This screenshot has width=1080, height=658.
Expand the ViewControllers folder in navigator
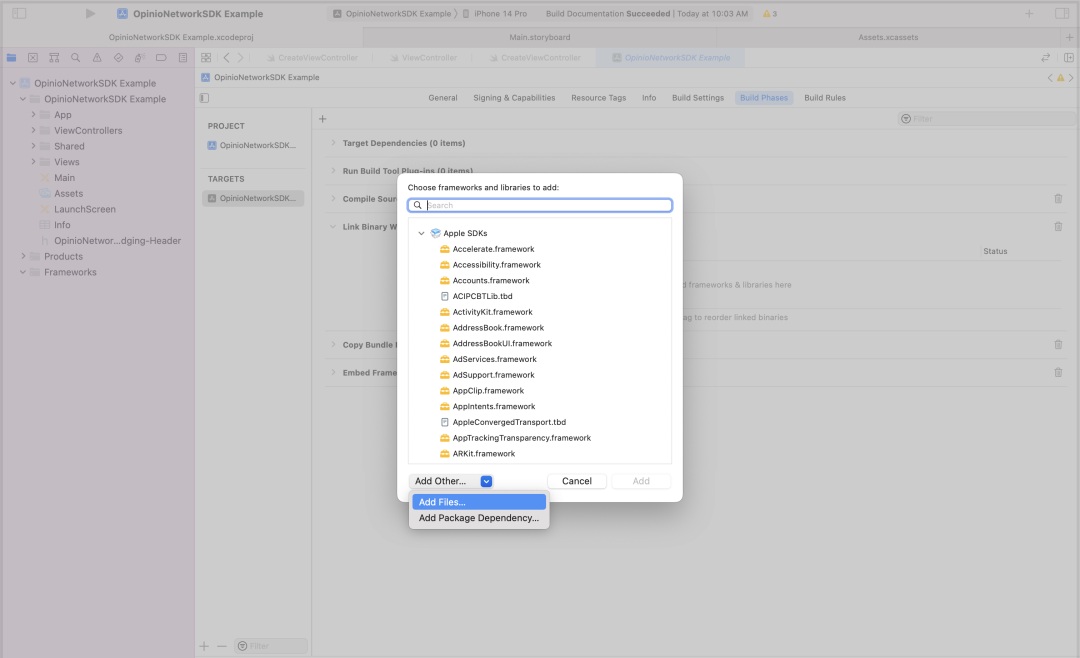point(34,131)
